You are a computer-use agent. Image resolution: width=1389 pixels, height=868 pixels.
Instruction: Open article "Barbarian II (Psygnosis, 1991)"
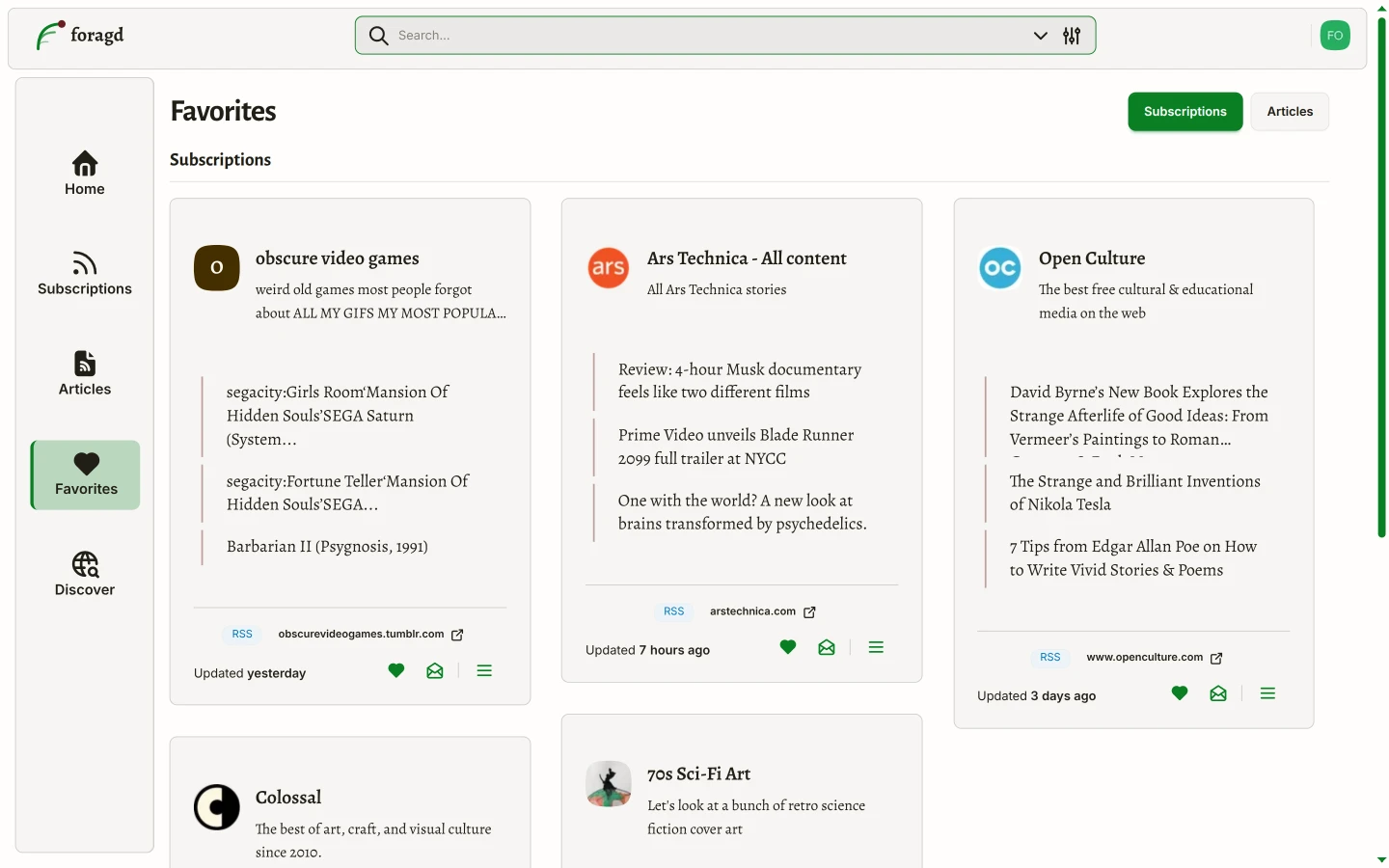click(x=327, y=547)
